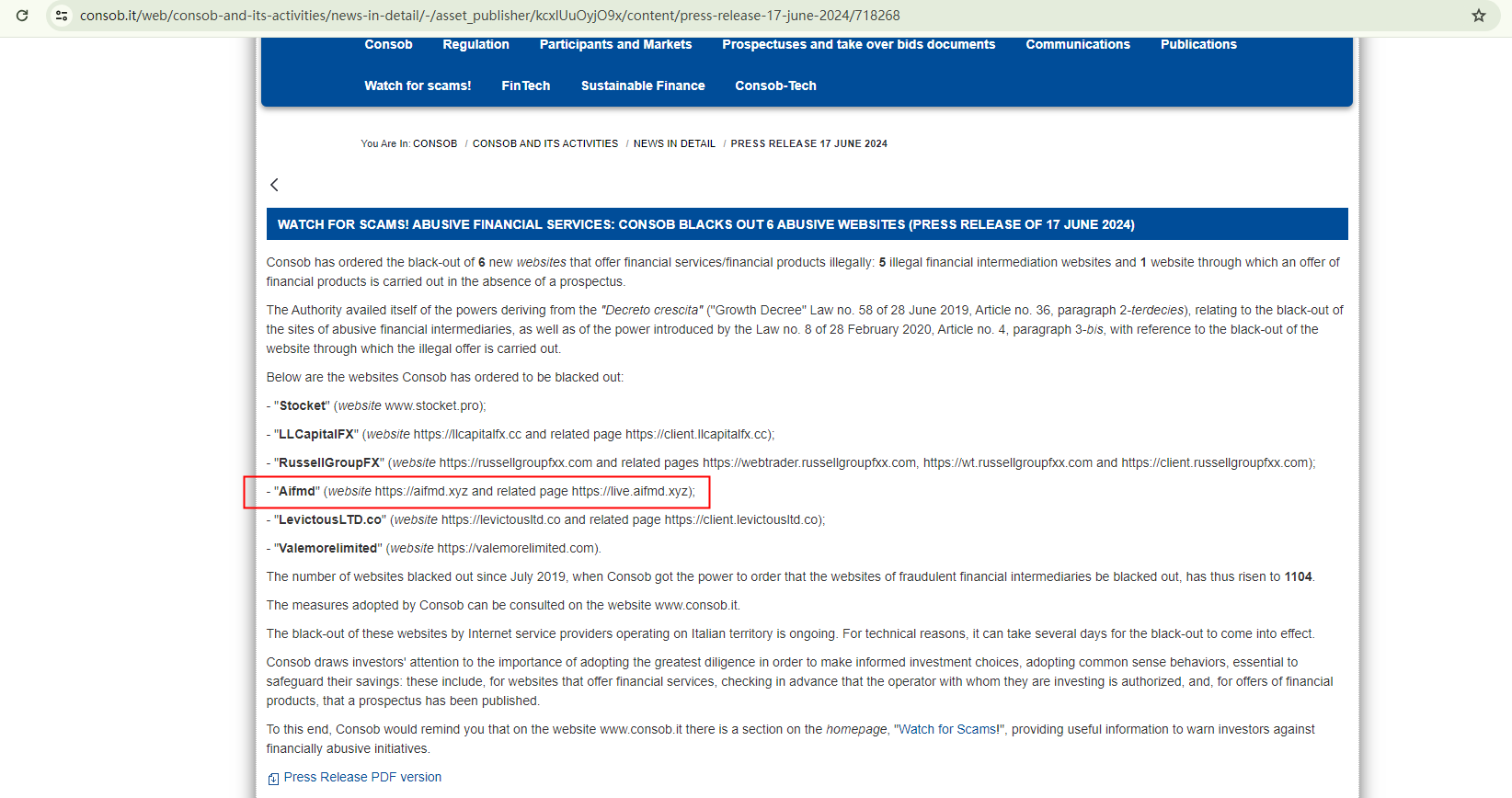Screen dimensions: 1512x798
Task: Open the Publications menu
Action: coord(1198,44)
